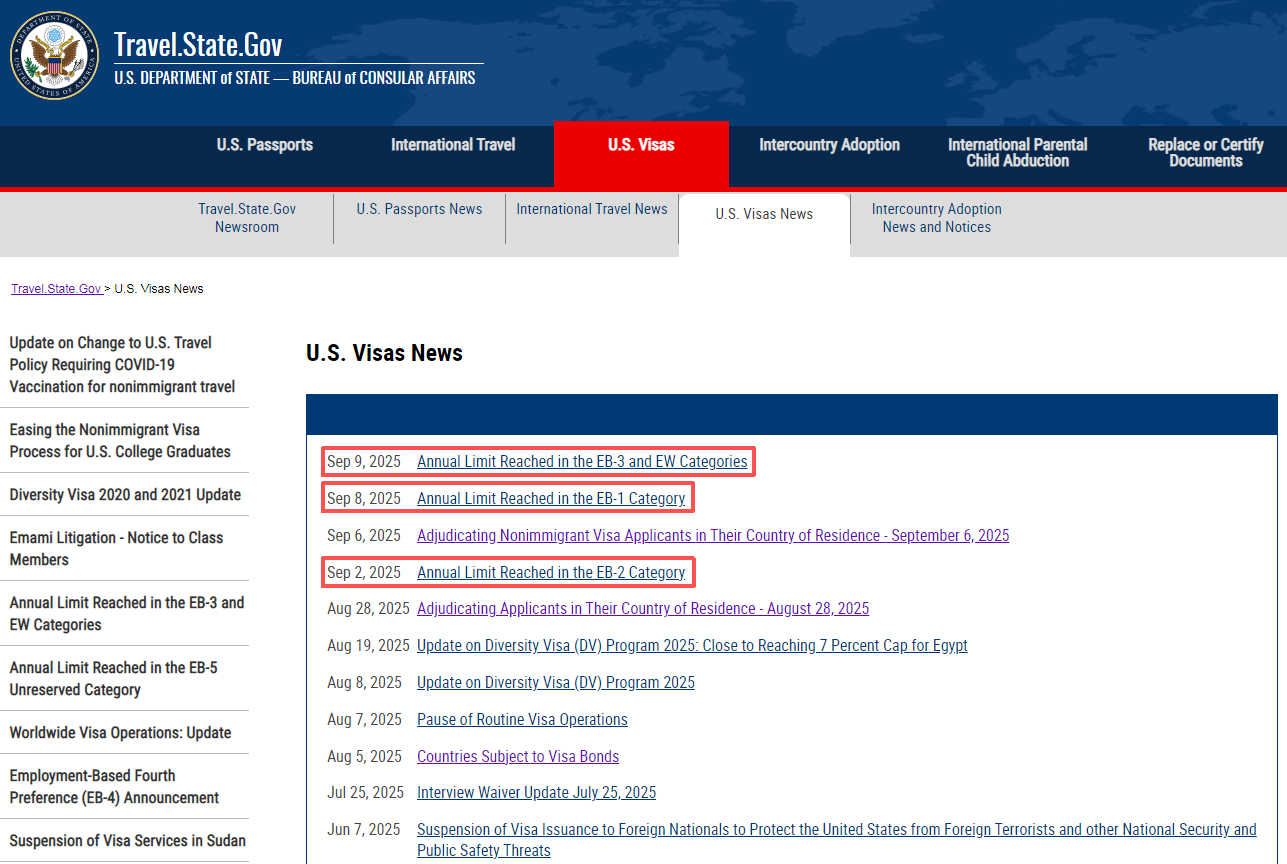Image resolution: width=1287 pixels, height=864 pixels.
Task: Open the International Travel menu
Action: 453,145
